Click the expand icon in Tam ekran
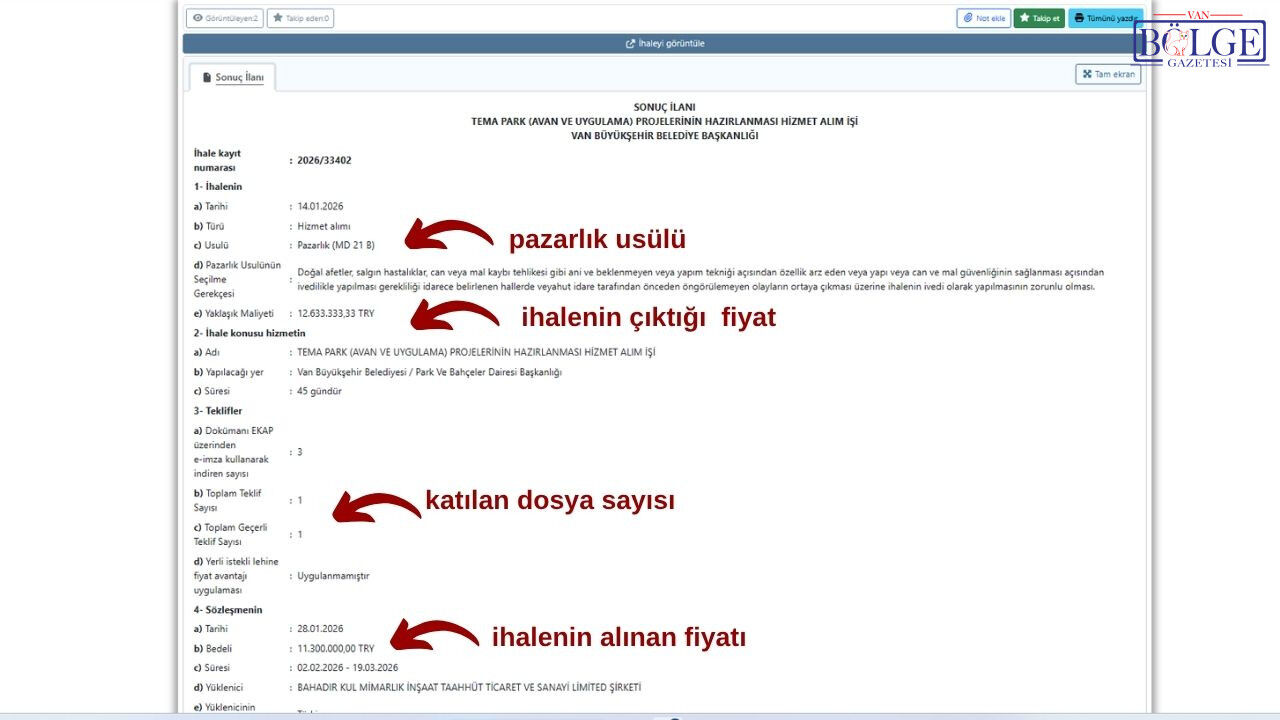The width and height of the screenshot is (1280, 720). (x=1087, y=74)
